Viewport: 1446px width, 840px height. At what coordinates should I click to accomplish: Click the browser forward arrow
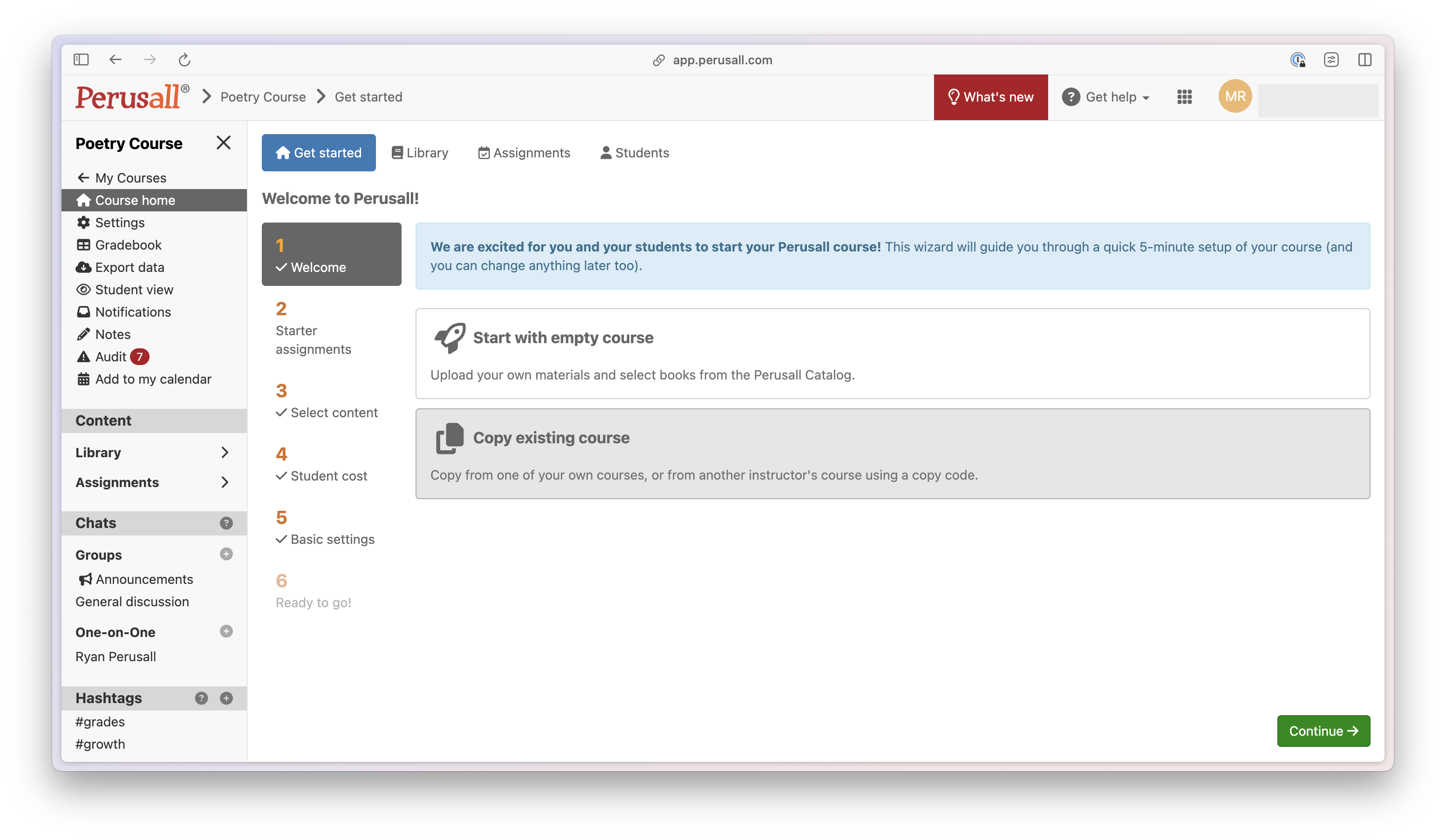click(150, 60)
